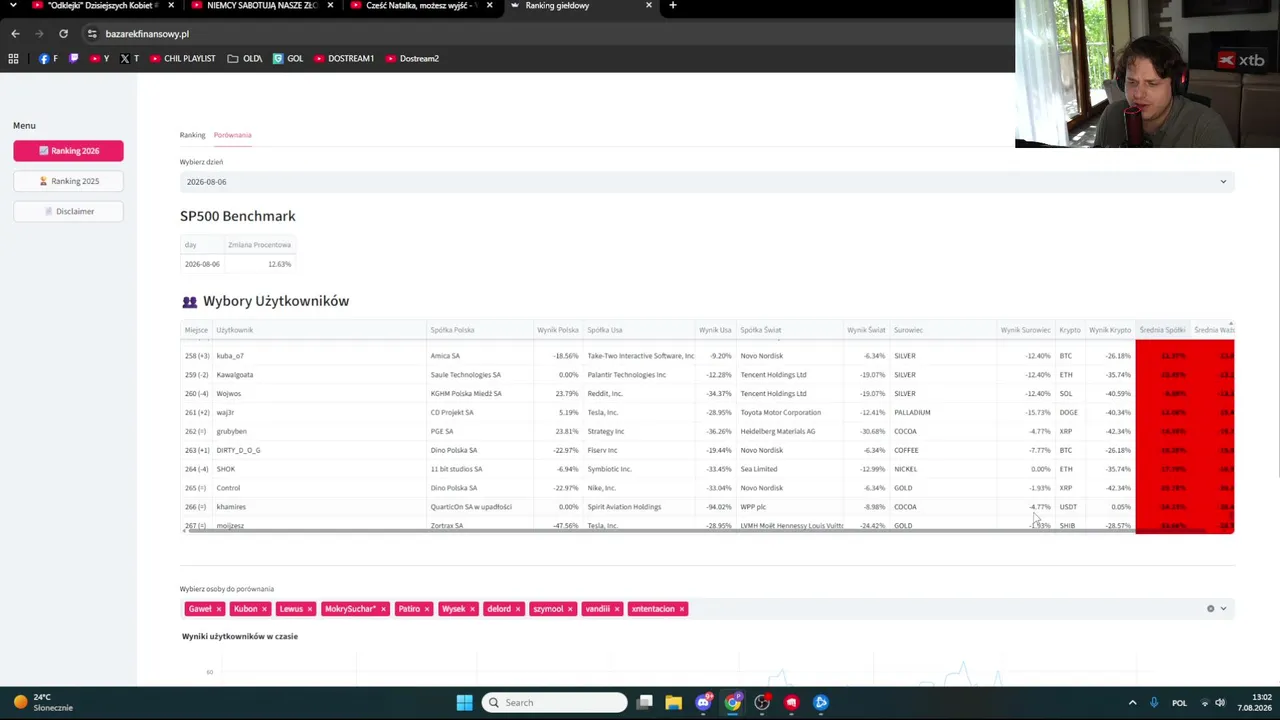
Task: Remove the MokrySuchar* tag from comparison
Action: click(383, 609)
